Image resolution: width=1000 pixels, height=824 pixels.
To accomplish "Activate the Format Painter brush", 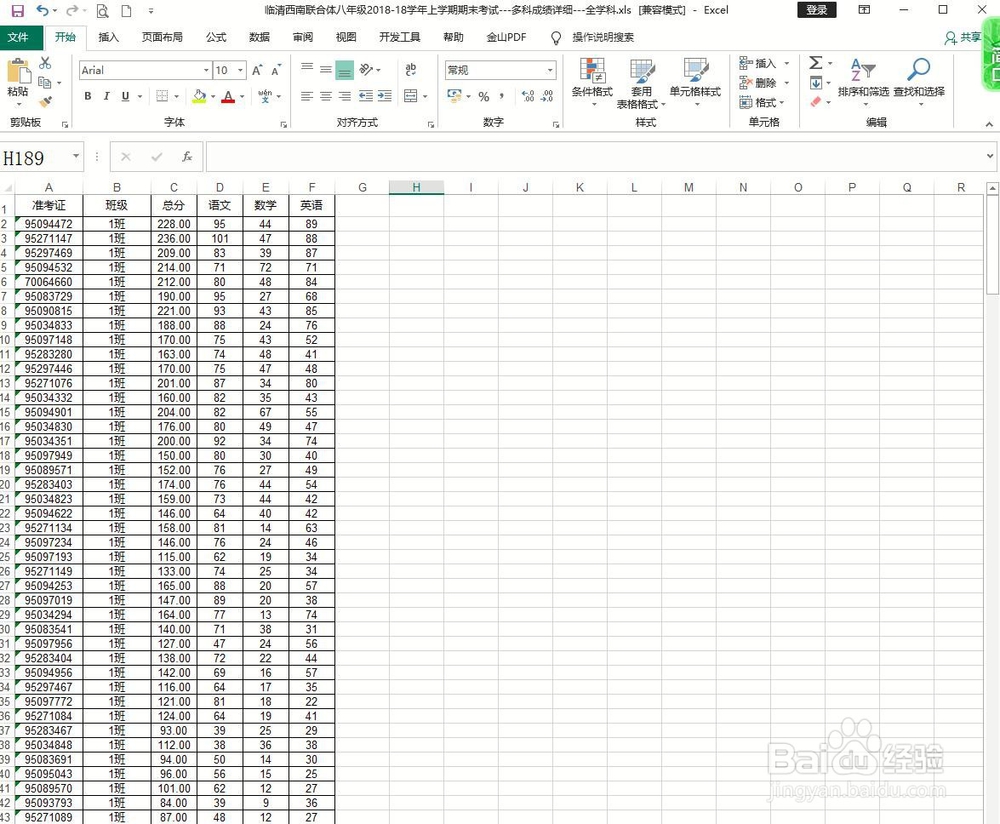I will pyautogui.click(x=45, y=101).
